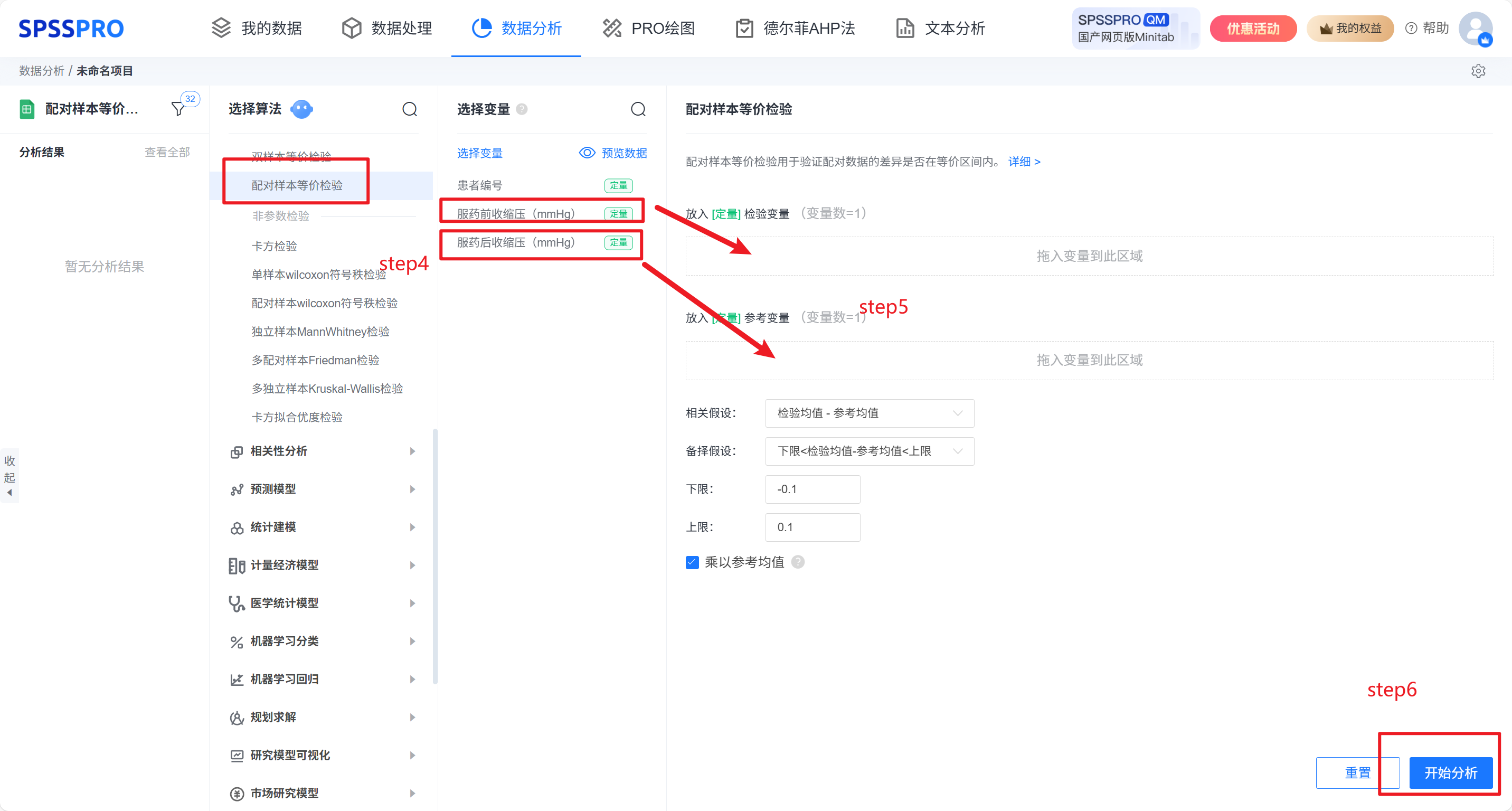Open the user avatar profile

[x=1475, y=28]
